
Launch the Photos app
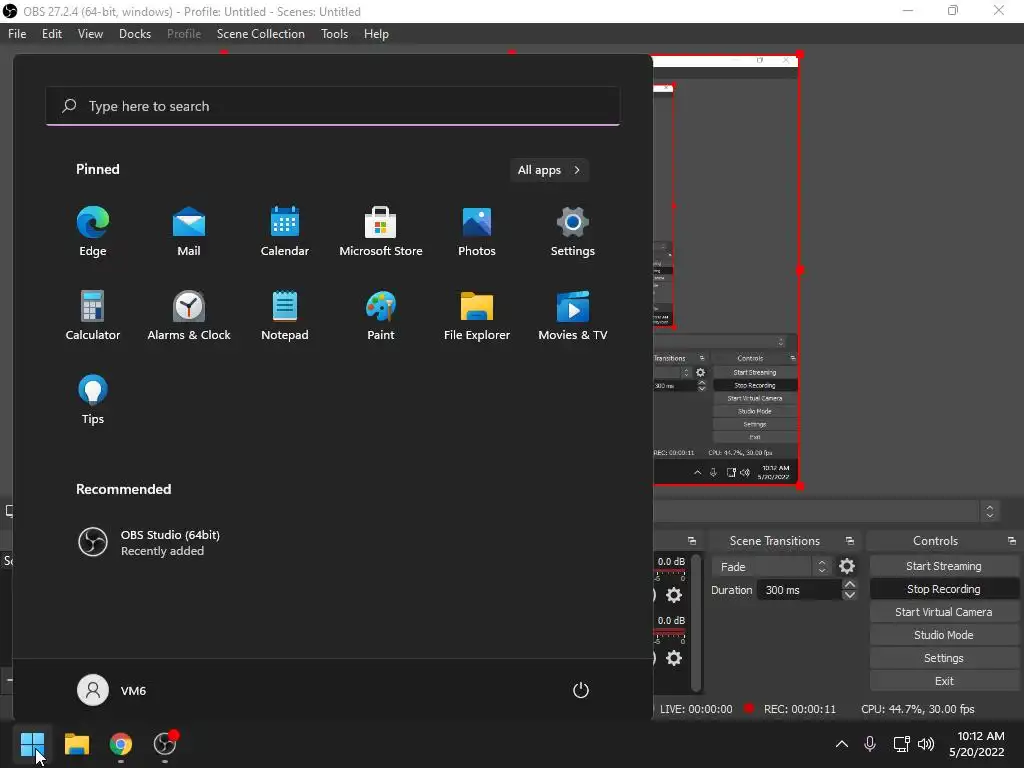[477, 232]
